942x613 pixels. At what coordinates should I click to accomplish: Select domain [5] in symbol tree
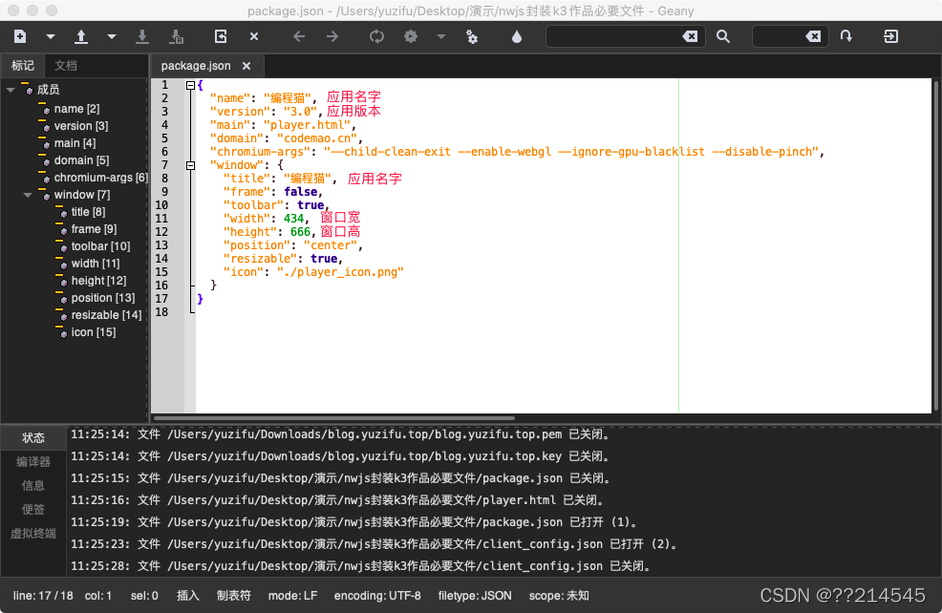coord(82,160)
